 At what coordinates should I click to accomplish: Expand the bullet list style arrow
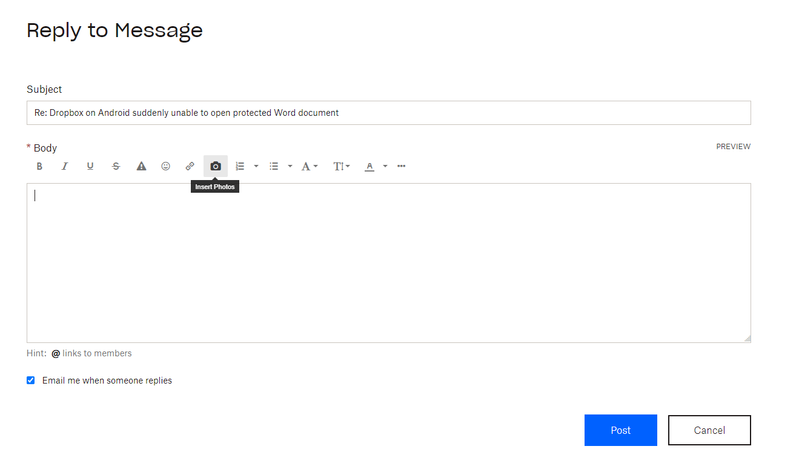290,166
